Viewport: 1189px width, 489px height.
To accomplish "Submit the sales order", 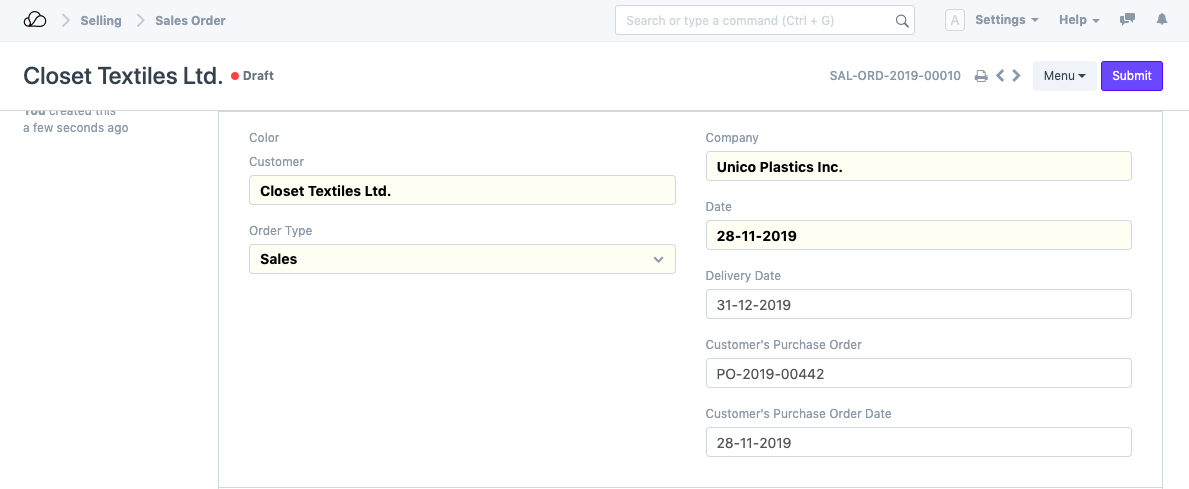I will pos(1131,76).
